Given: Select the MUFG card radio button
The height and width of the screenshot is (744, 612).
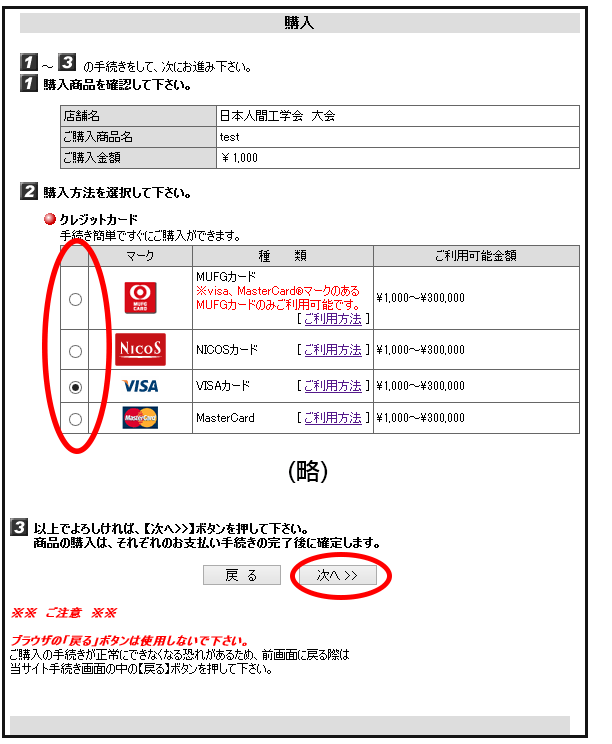Looking at the screenshot, I should 75,299.
